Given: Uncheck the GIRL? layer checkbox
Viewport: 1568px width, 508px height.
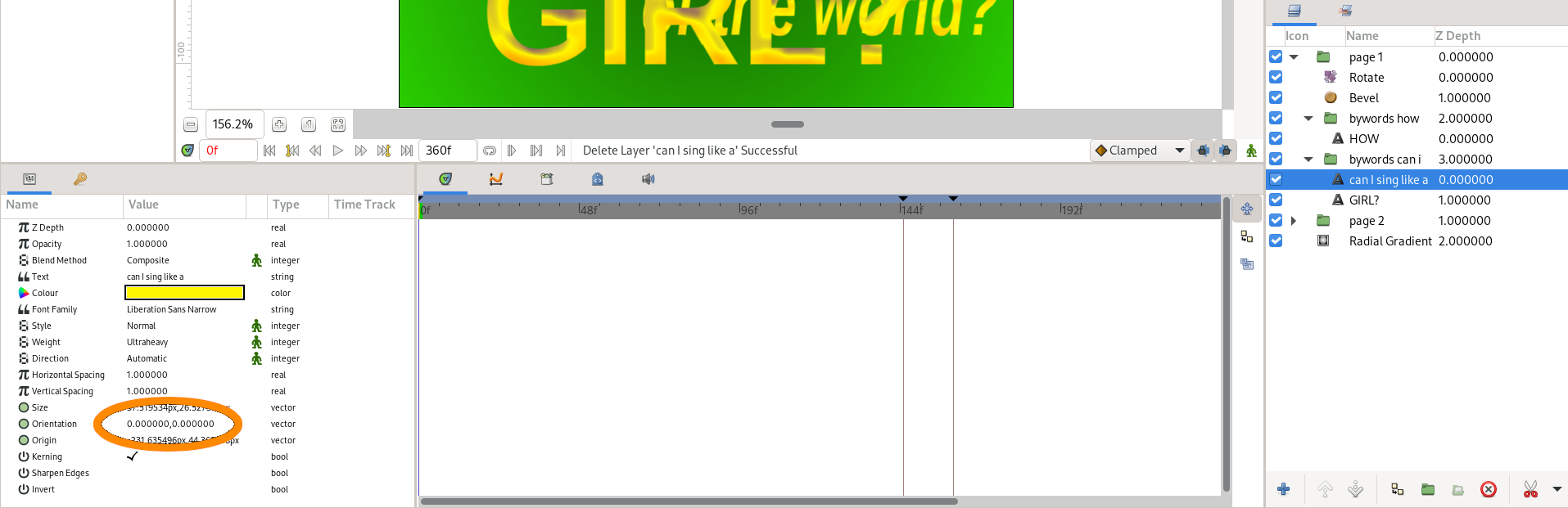Looking at the screenshot, I should [1276, 200].
